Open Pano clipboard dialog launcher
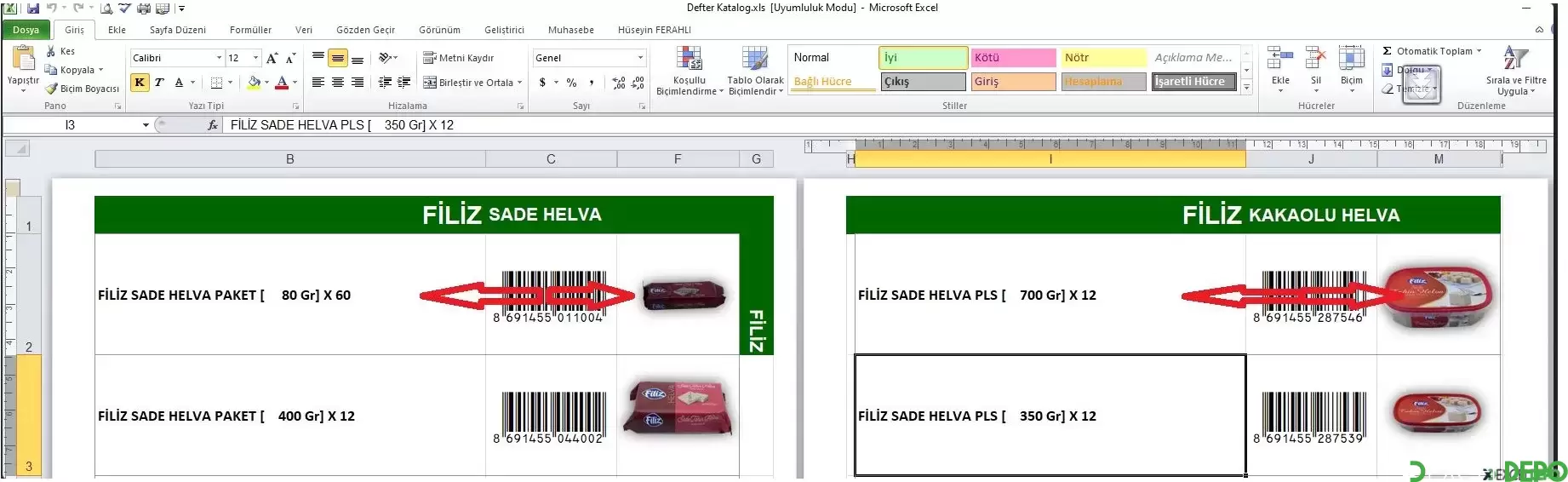 pyautogui.click(x=117, y=106)
